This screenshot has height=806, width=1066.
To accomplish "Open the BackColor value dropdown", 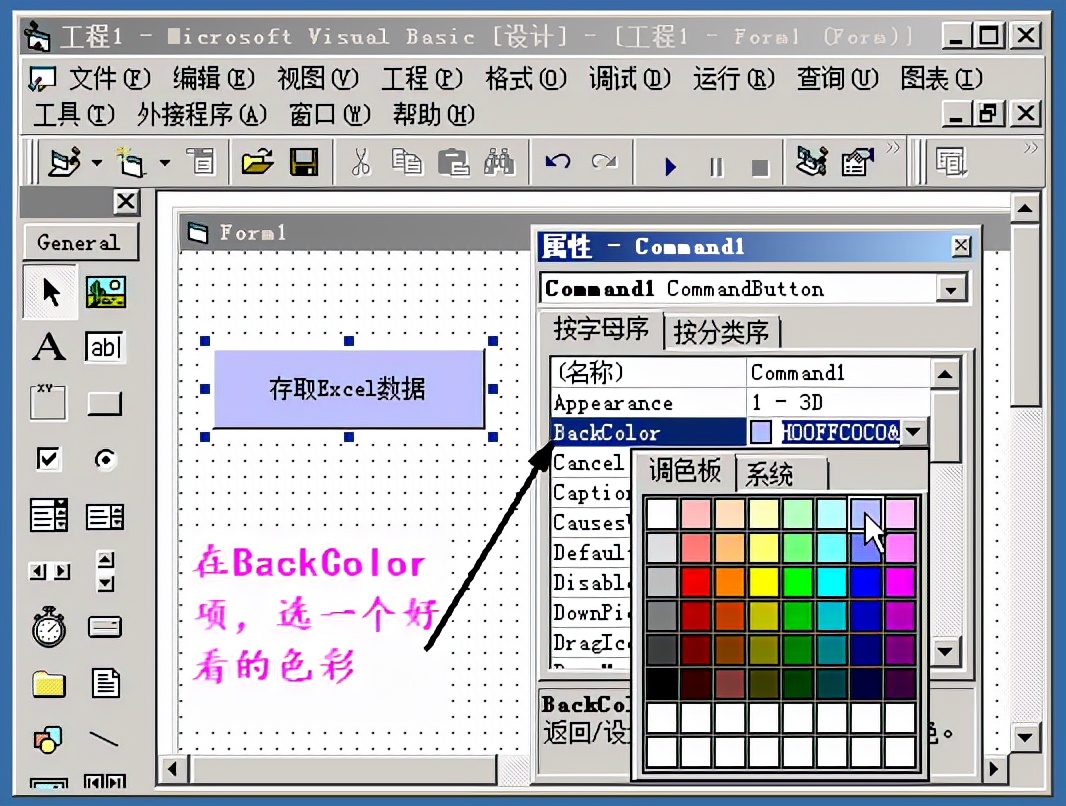I will pos(915,432).
